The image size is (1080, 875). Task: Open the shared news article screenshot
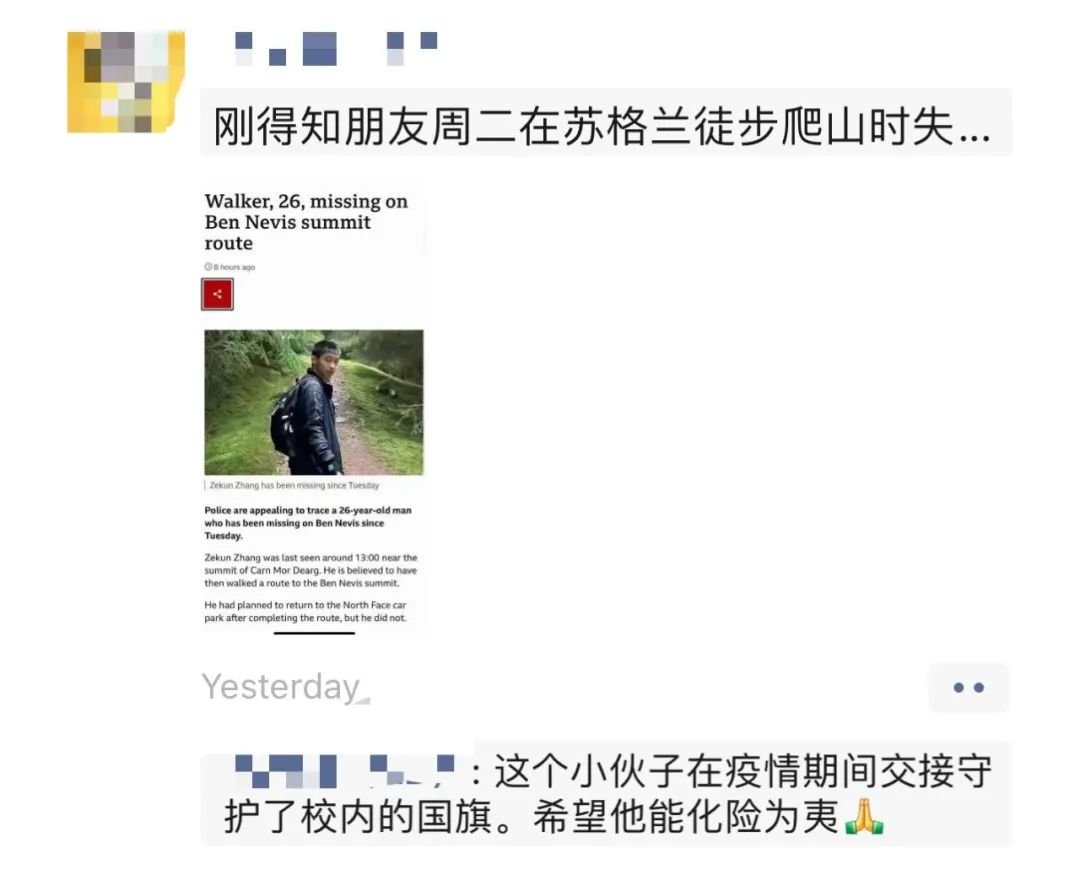pyautogui.click(x=314, y=410)
